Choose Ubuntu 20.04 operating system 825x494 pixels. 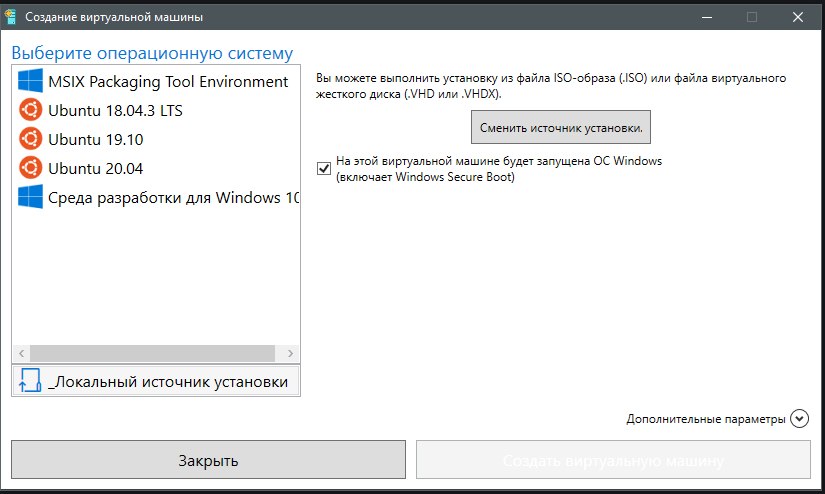[156, 168]
